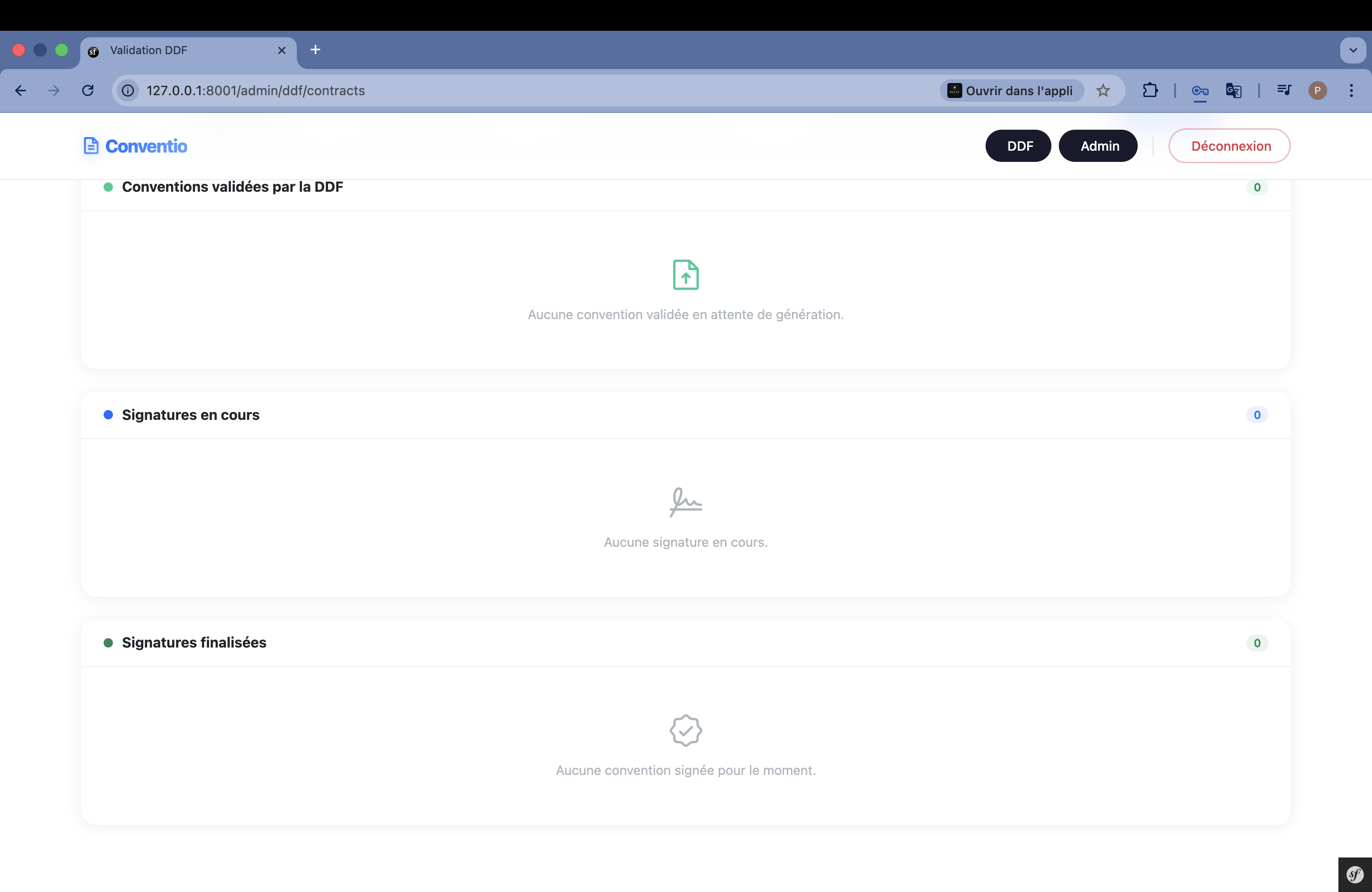Viewport: 1372px width, 892px height.
Task: Open the Symfony debug toolbar
Action: pyautogui.click(x=1354, y=874)
